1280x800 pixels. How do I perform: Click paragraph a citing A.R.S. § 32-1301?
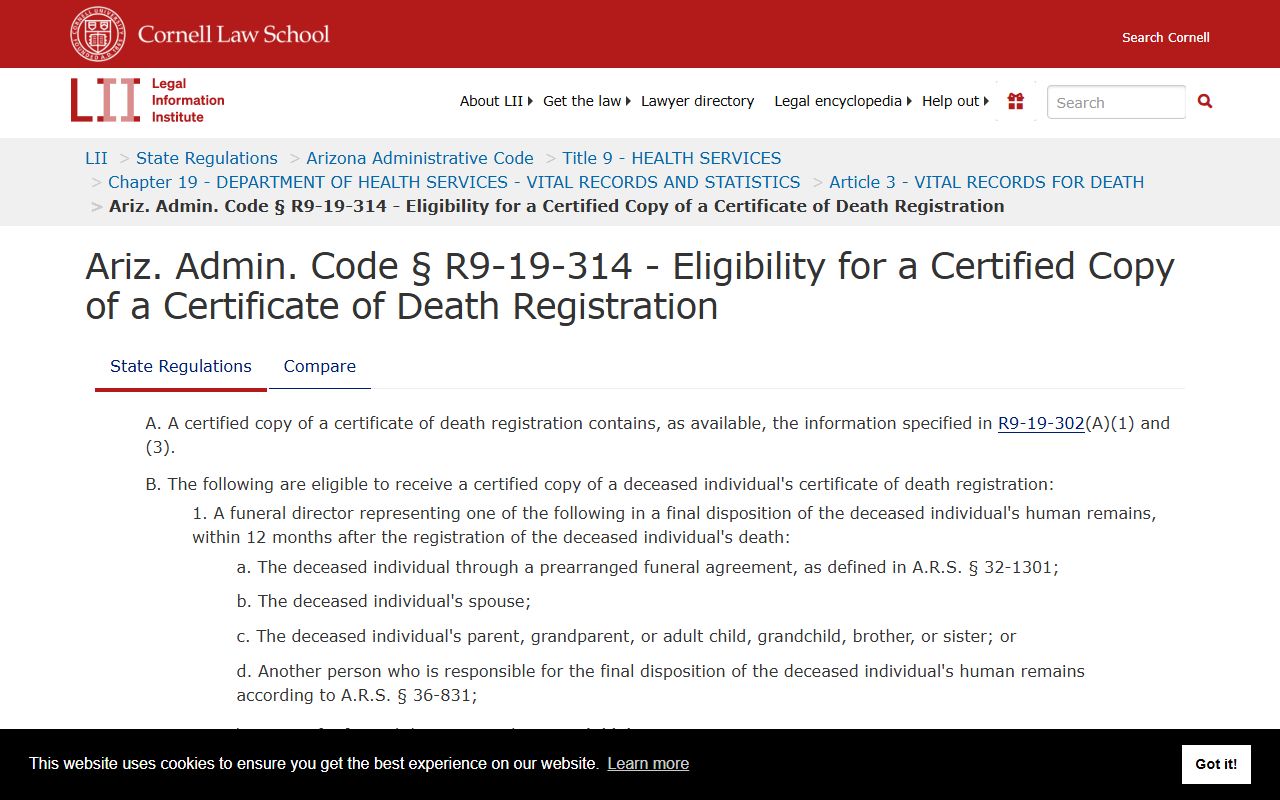[648, 567]
